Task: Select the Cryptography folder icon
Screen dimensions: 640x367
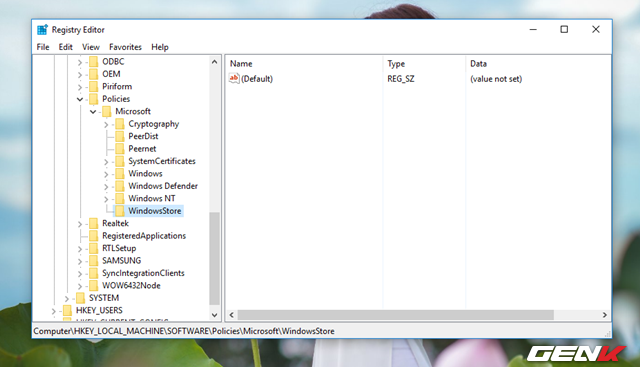Action: click(120, 124)
